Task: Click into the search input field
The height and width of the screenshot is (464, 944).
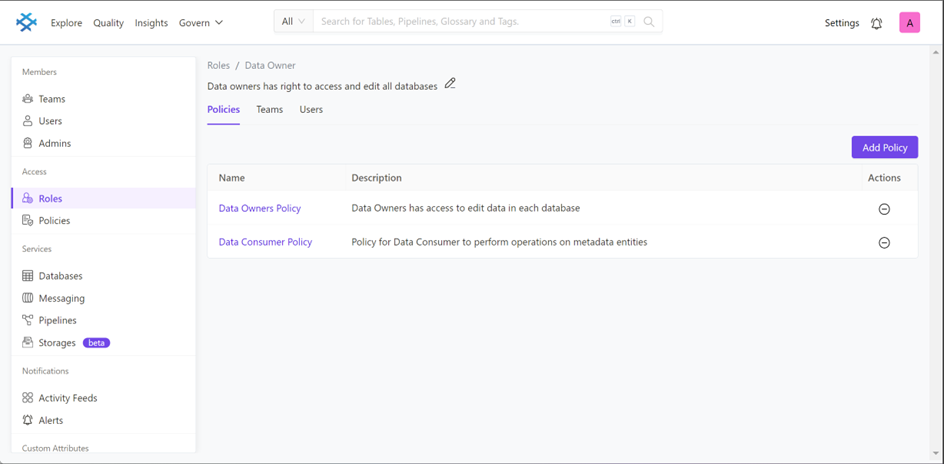Action: (460, 21)
